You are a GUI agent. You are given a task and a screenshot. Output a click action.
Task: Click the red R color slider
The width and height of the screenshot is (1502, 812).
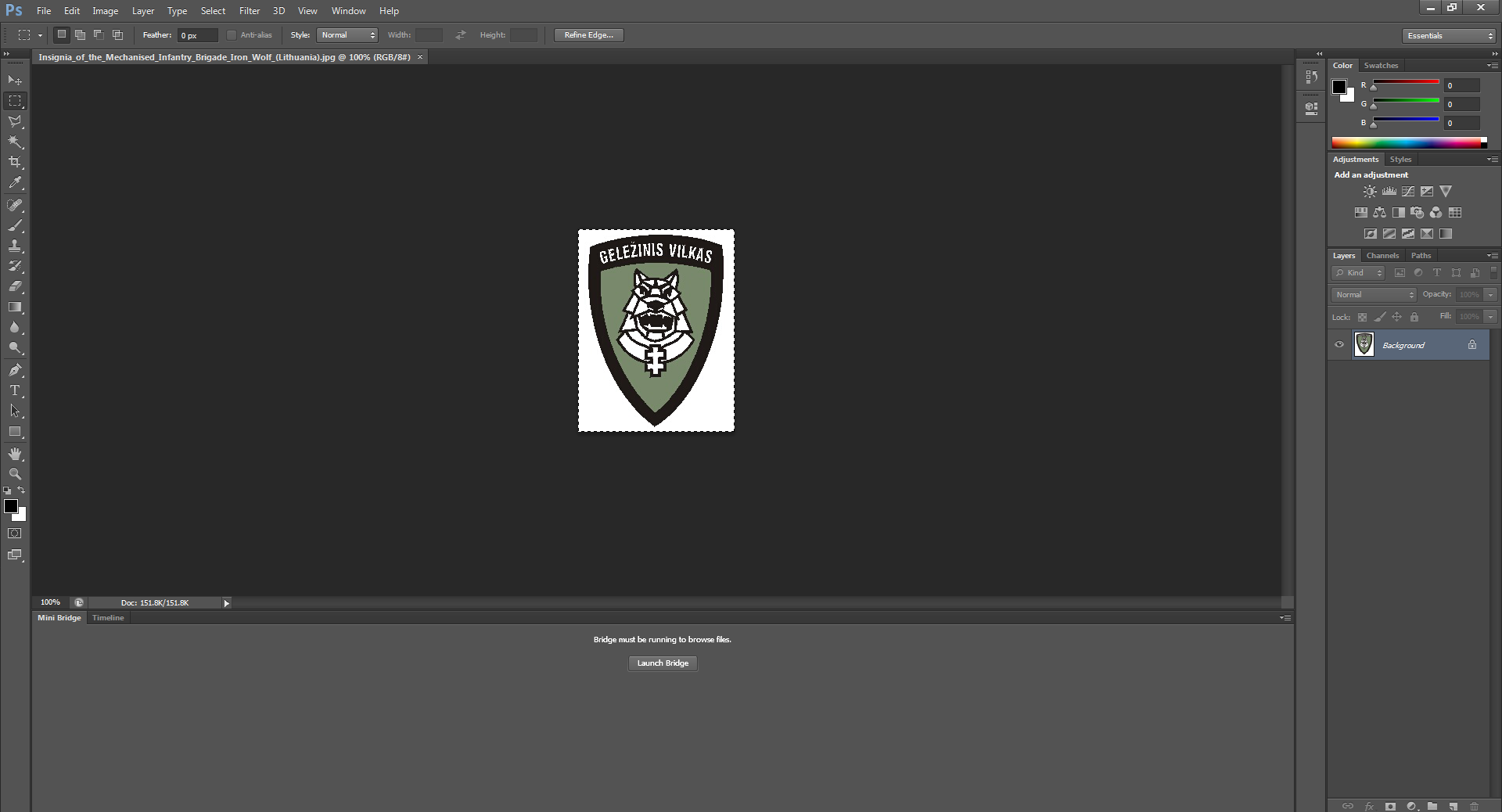1406,82
